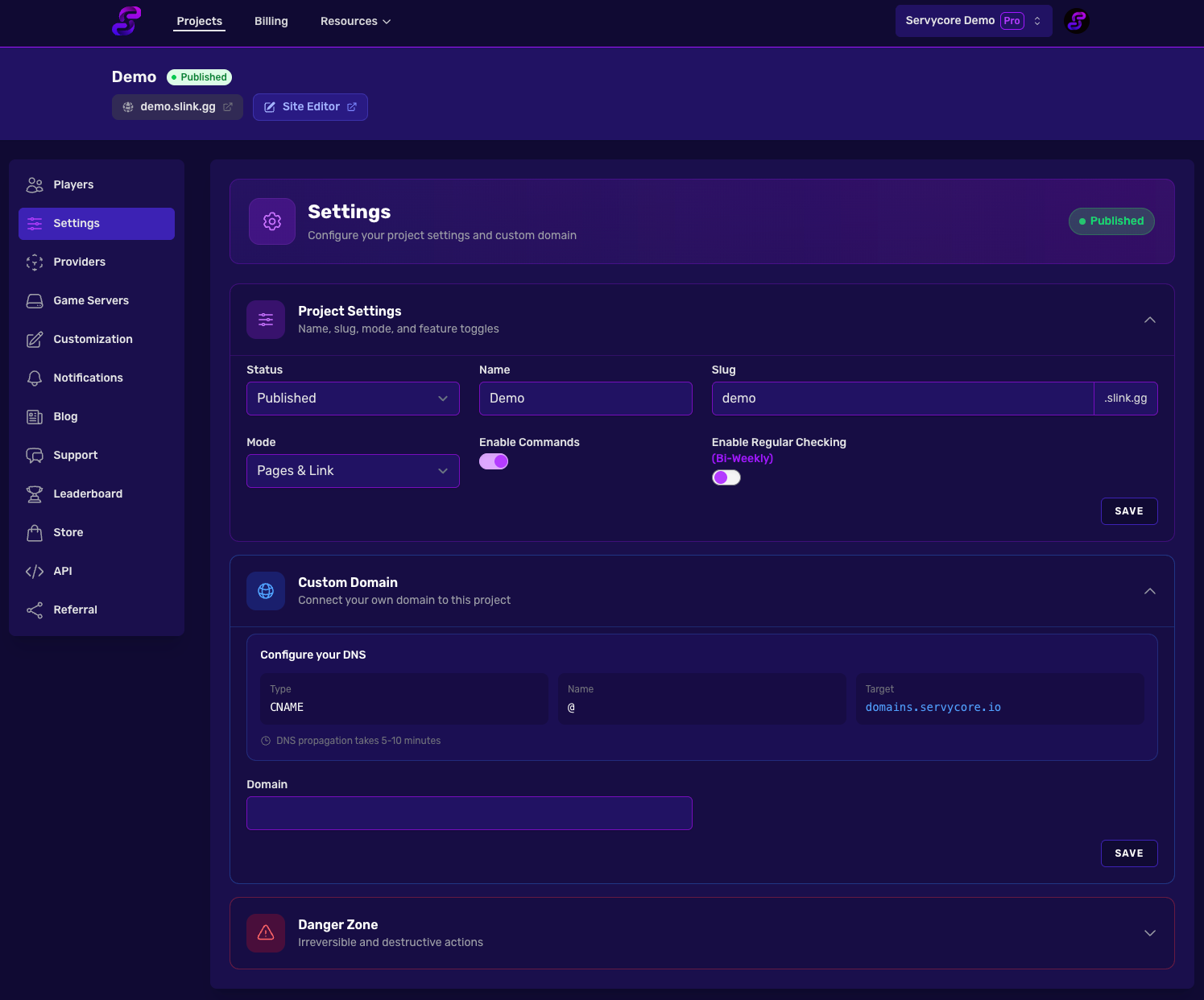
Task: Open the Providers section icon
Action: [35, 262]
